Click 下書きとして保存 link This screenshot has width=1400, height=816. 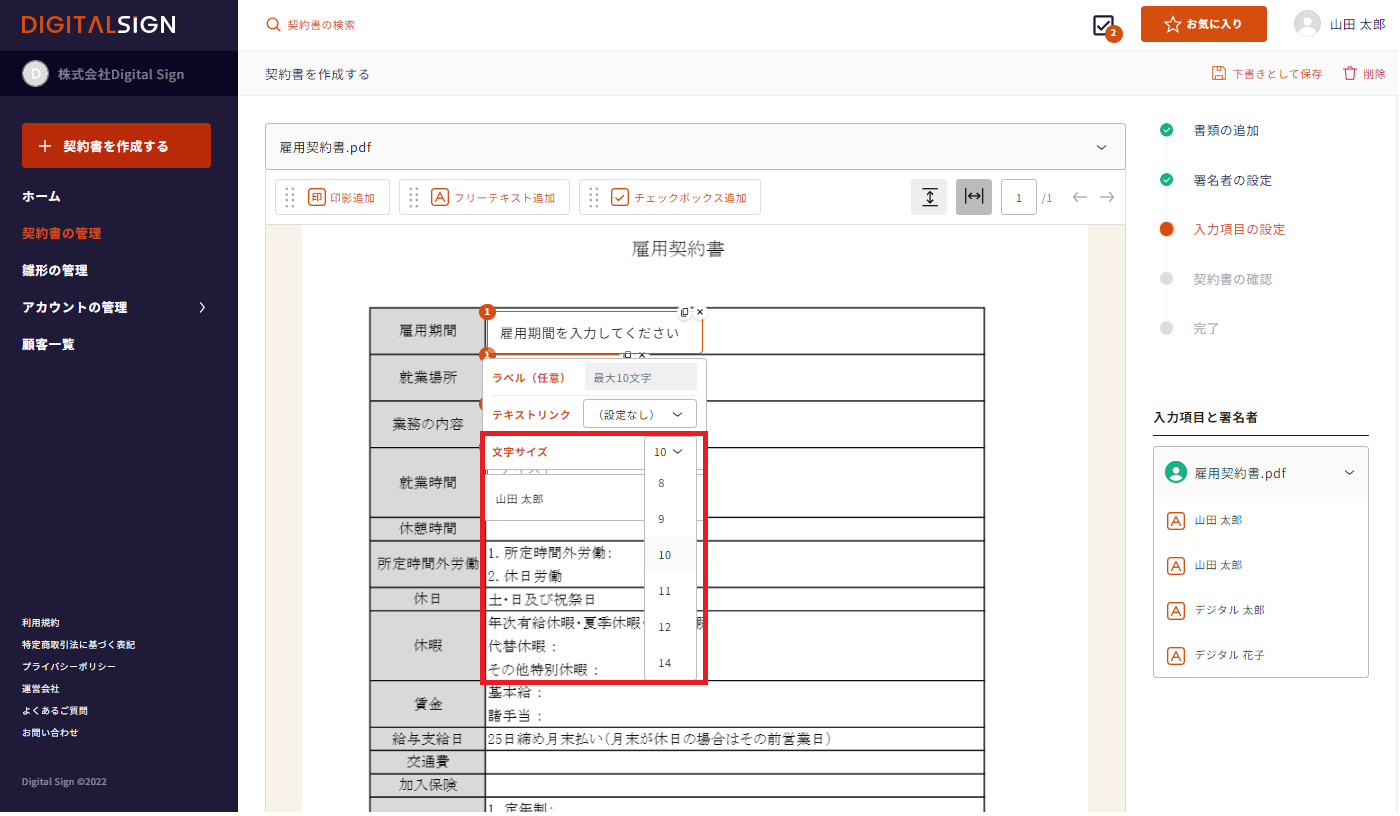click(x=1267, y=74)
